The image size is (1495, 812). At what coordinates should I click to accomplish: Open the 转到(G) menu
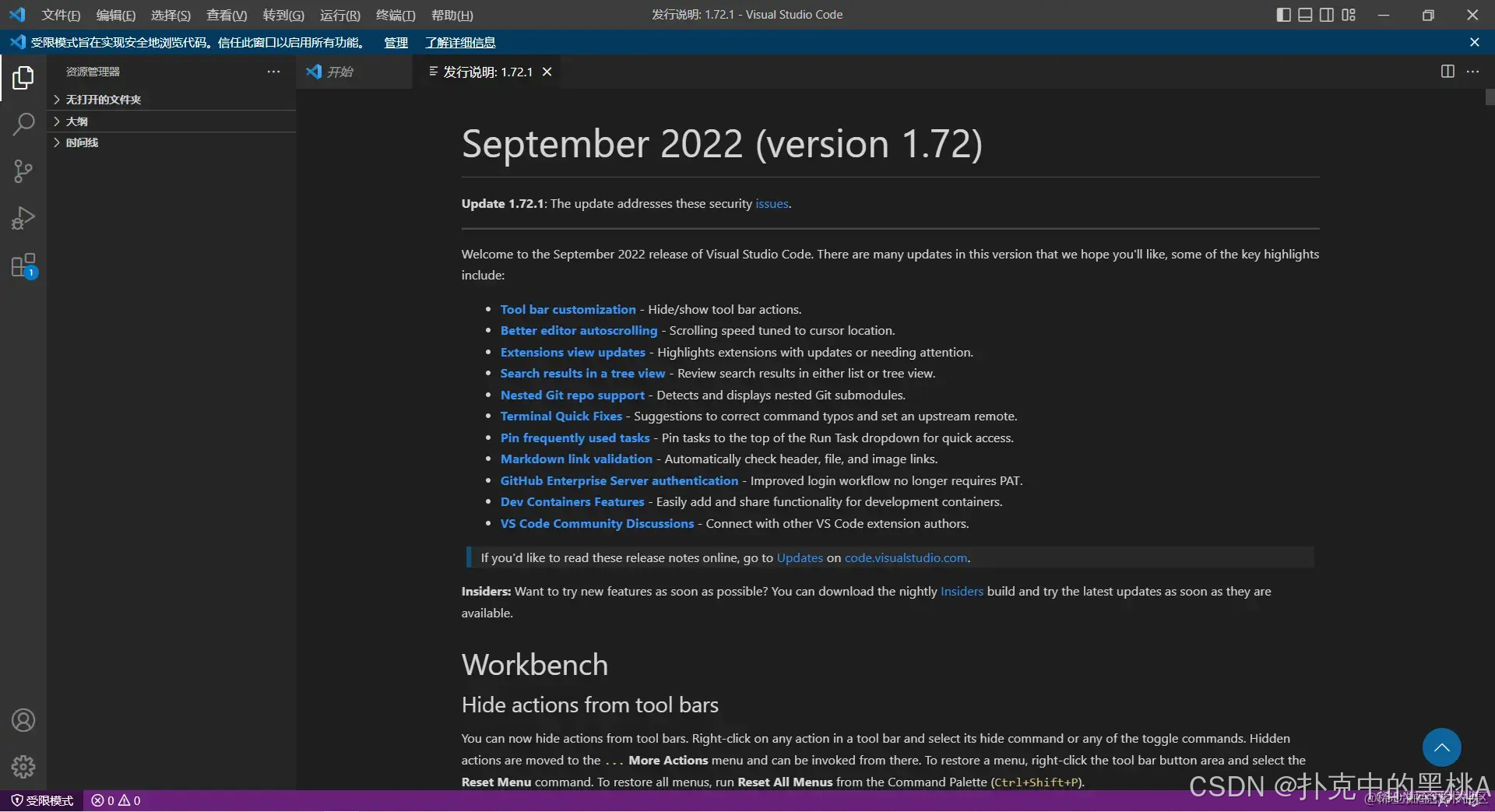coord(283,15)
